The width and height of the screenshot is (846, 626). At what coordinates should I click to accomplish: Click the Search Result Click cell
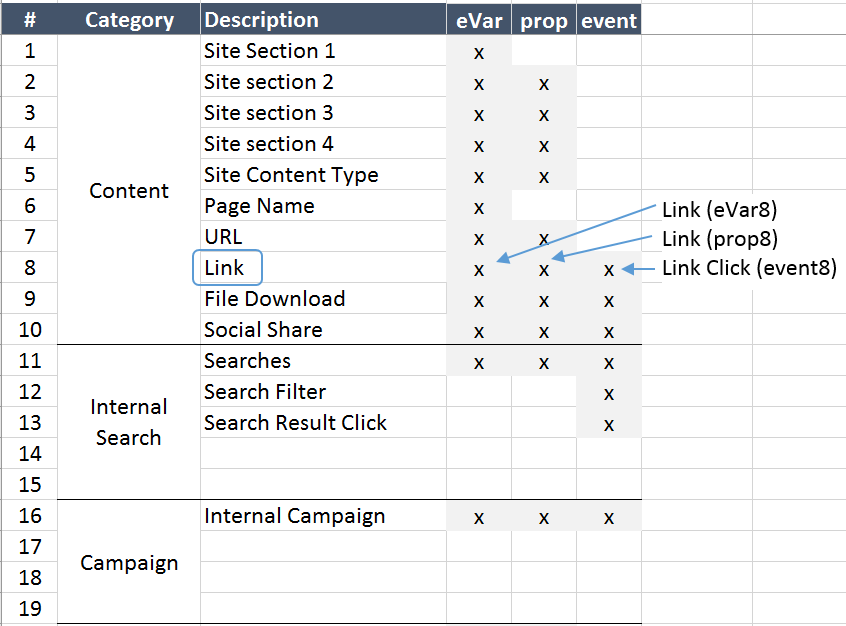pyautogui.click(x=323, y=423)
